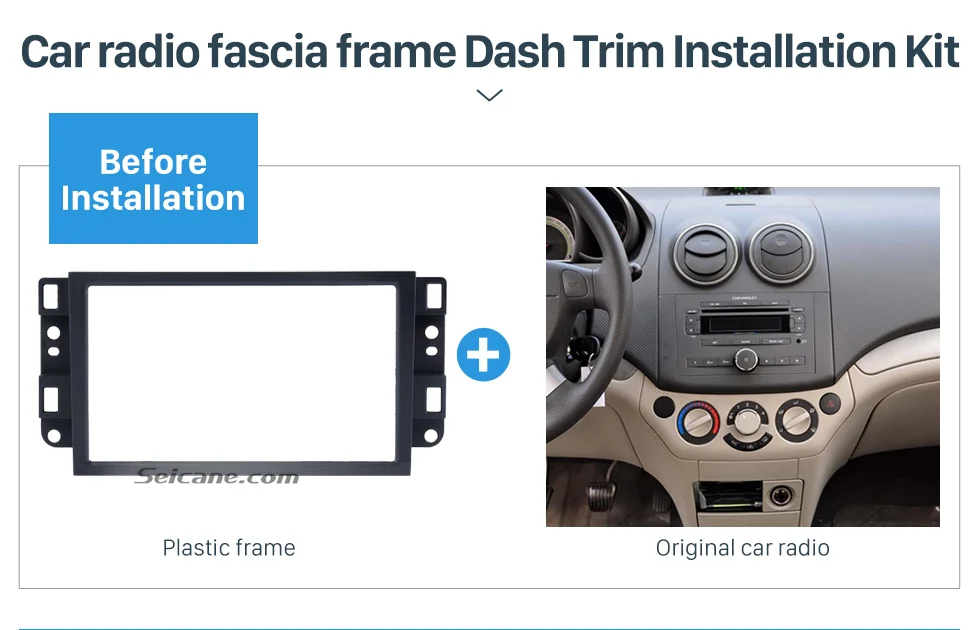Image resolution: width=980 pixels, height=630 pixels.
Task: Click the Seicane.com watermark text
Action: (x=217, y=476)
